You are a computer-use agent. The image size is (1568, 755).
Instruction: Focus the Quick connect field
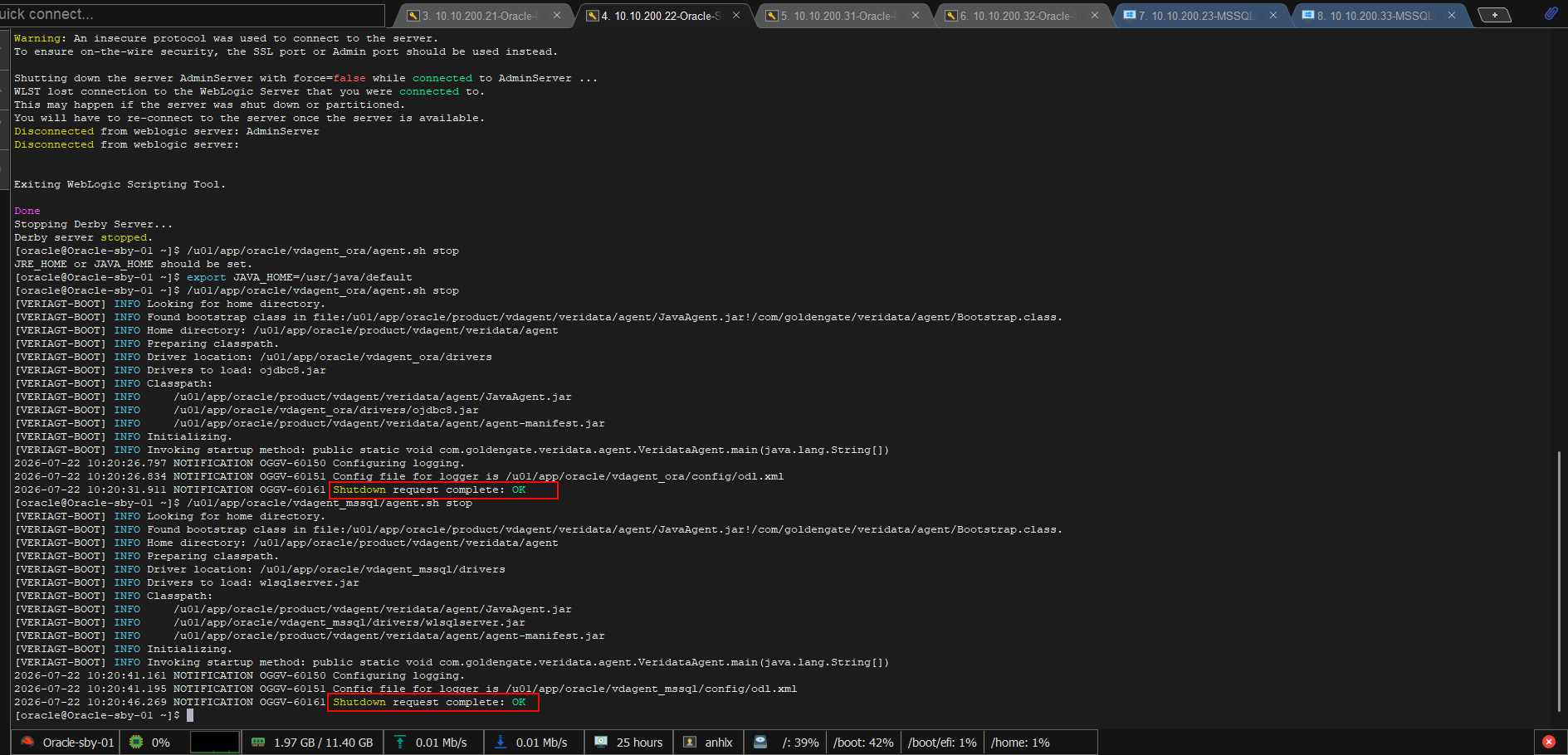click(x=192, y=14)
